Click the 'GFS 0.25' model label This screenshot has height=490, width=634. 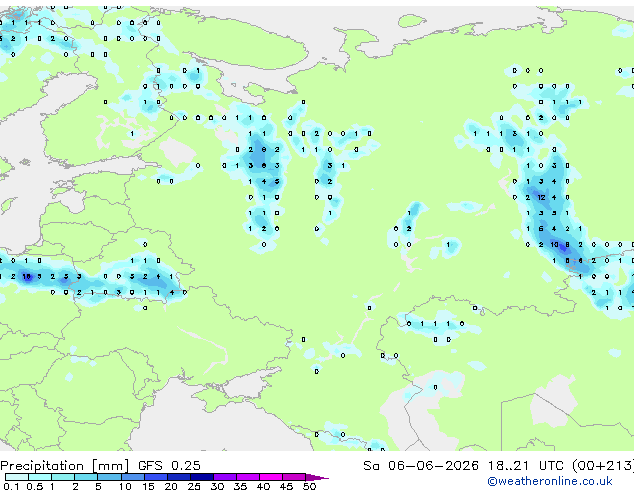169,466
